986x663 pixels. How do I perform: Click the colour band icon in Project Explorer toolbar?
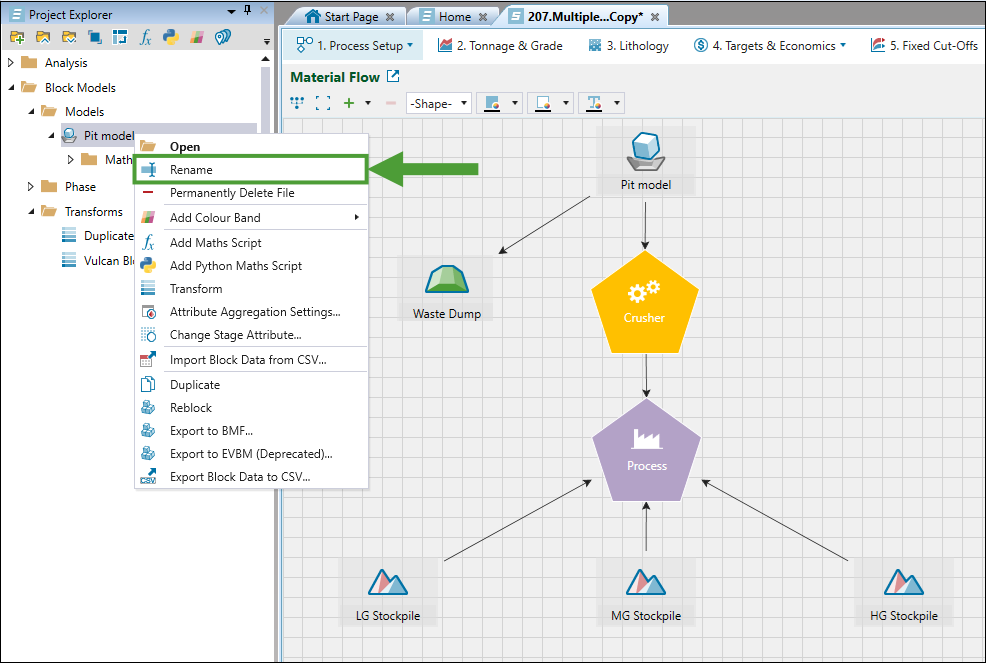point(197,37)
